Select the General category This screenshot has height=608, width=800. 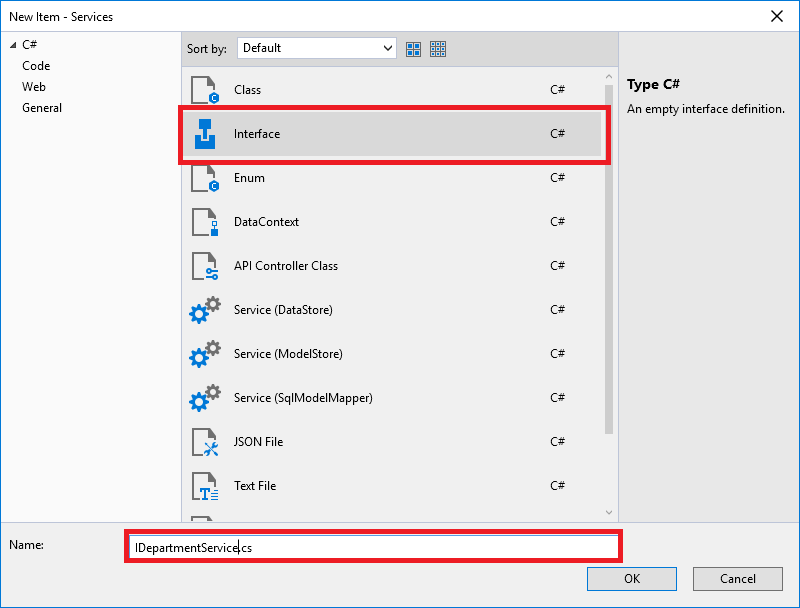[42, 108]
